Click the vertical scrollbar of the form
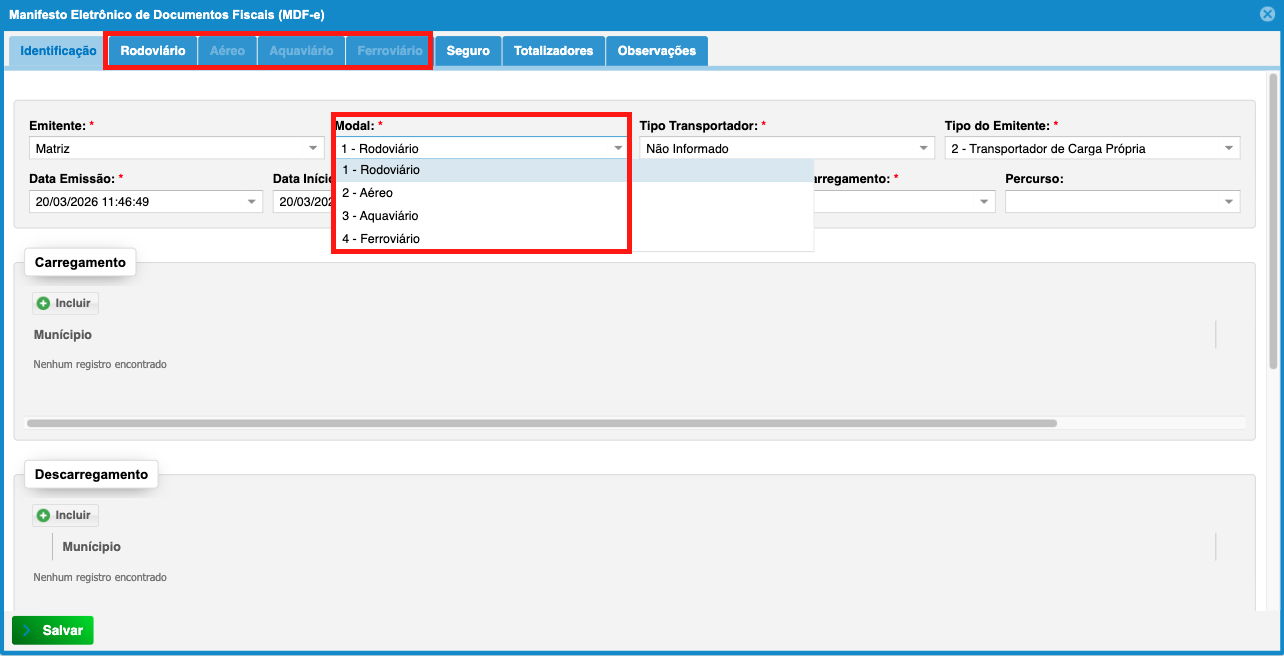 (1273, 220)
